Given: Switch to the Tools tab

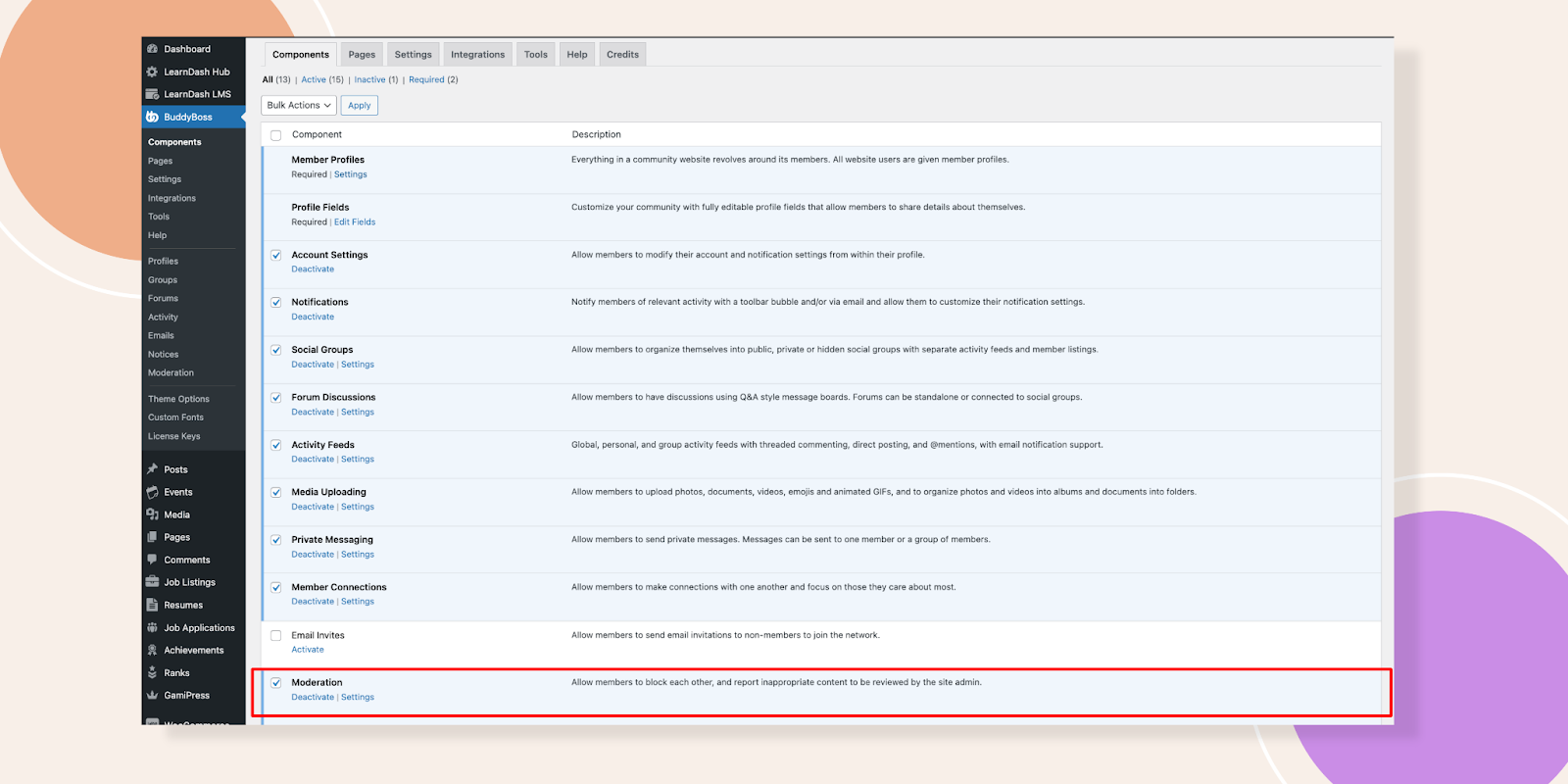Looking at the screenshot, I should click(536, 55).
